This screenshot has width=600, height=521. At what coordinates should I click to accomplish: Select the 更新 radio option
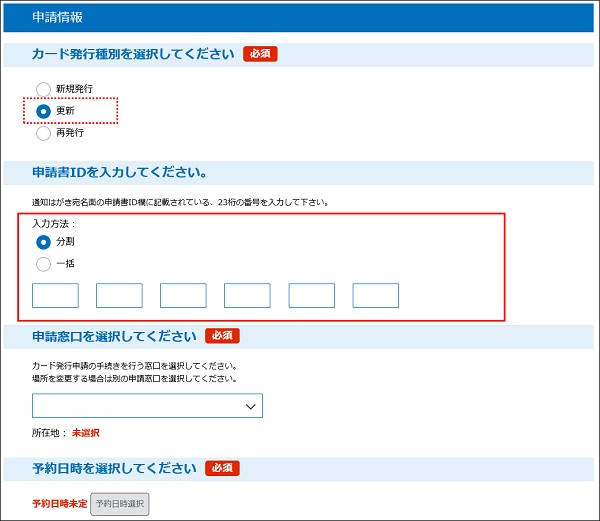point(43,111)
